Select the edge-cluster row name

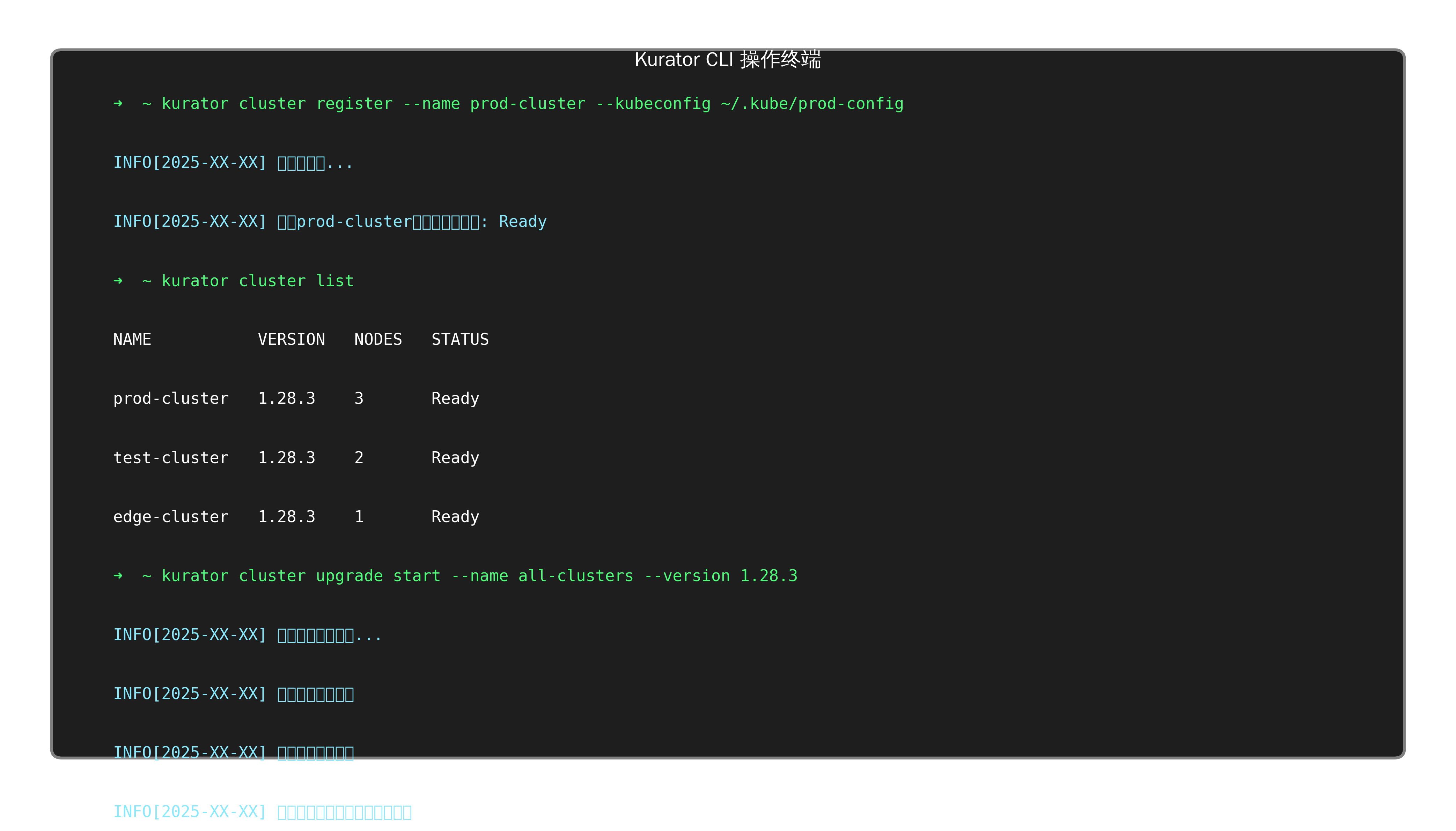tap(171, 517)
